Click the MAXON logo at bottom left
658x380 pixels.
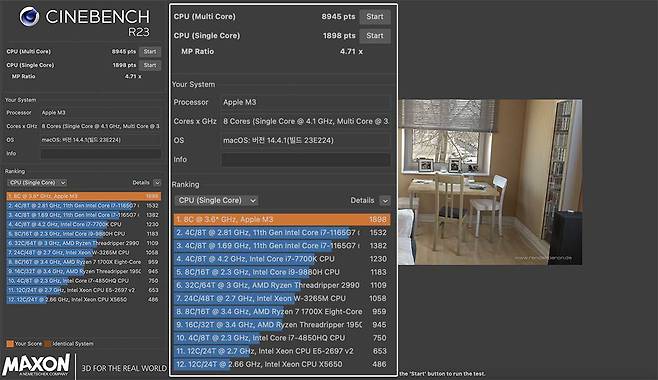[x=36, y=364]
